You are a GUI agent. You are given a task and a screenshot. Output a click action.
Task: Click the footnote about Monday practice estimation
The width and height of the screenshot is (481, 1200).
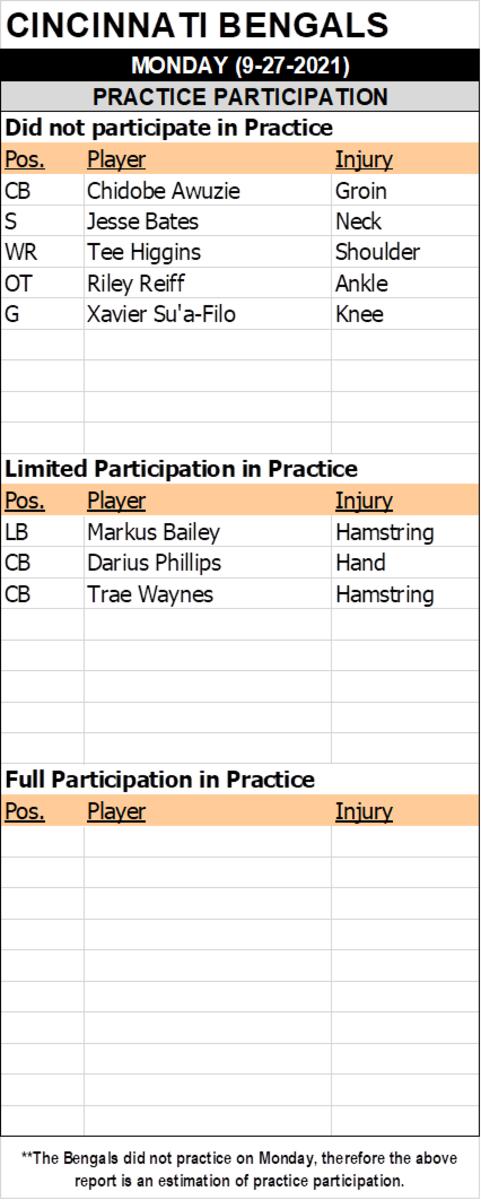tap(240, 1168)
